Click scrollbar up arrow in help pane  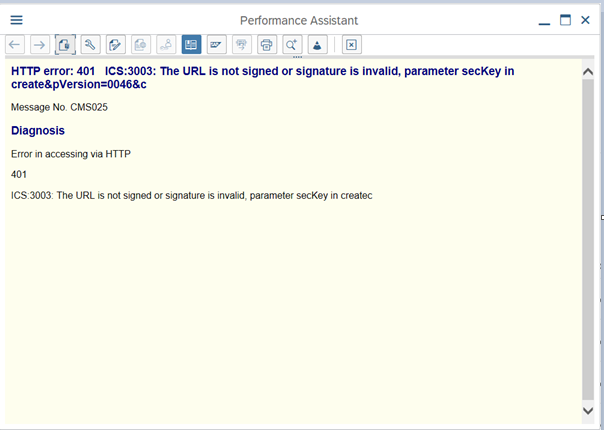pyautogui.click(x=588, y=72)
